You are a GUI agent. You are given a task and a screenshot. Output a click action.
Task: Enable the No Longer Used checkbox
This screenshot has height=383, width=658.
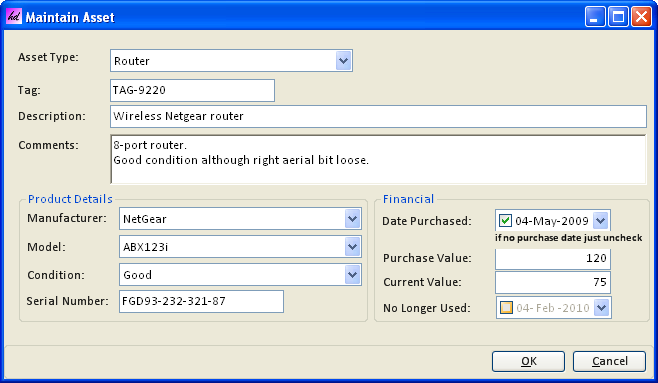[x=506, y=308]
